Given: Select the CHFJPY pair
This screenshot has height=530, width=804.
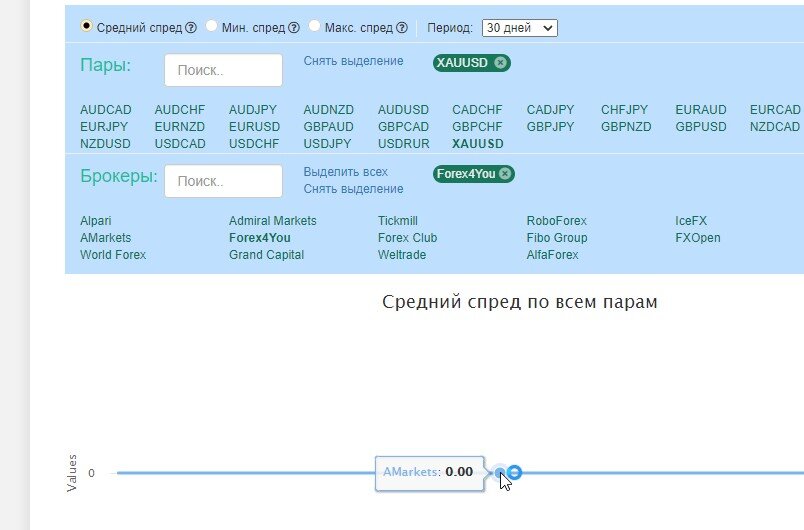Looking at the screenshot, I should click(624, 110).
